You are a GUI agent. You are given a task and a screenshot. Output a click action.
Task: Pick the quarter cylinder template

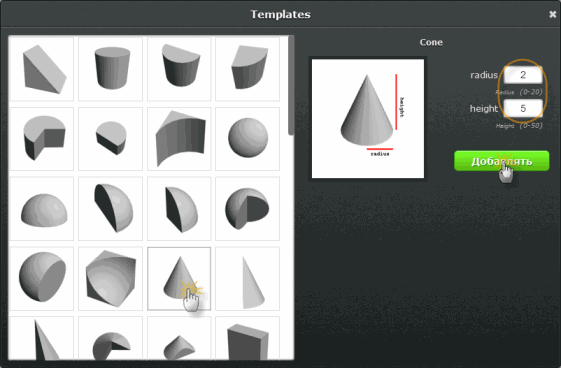pos(248,69)
